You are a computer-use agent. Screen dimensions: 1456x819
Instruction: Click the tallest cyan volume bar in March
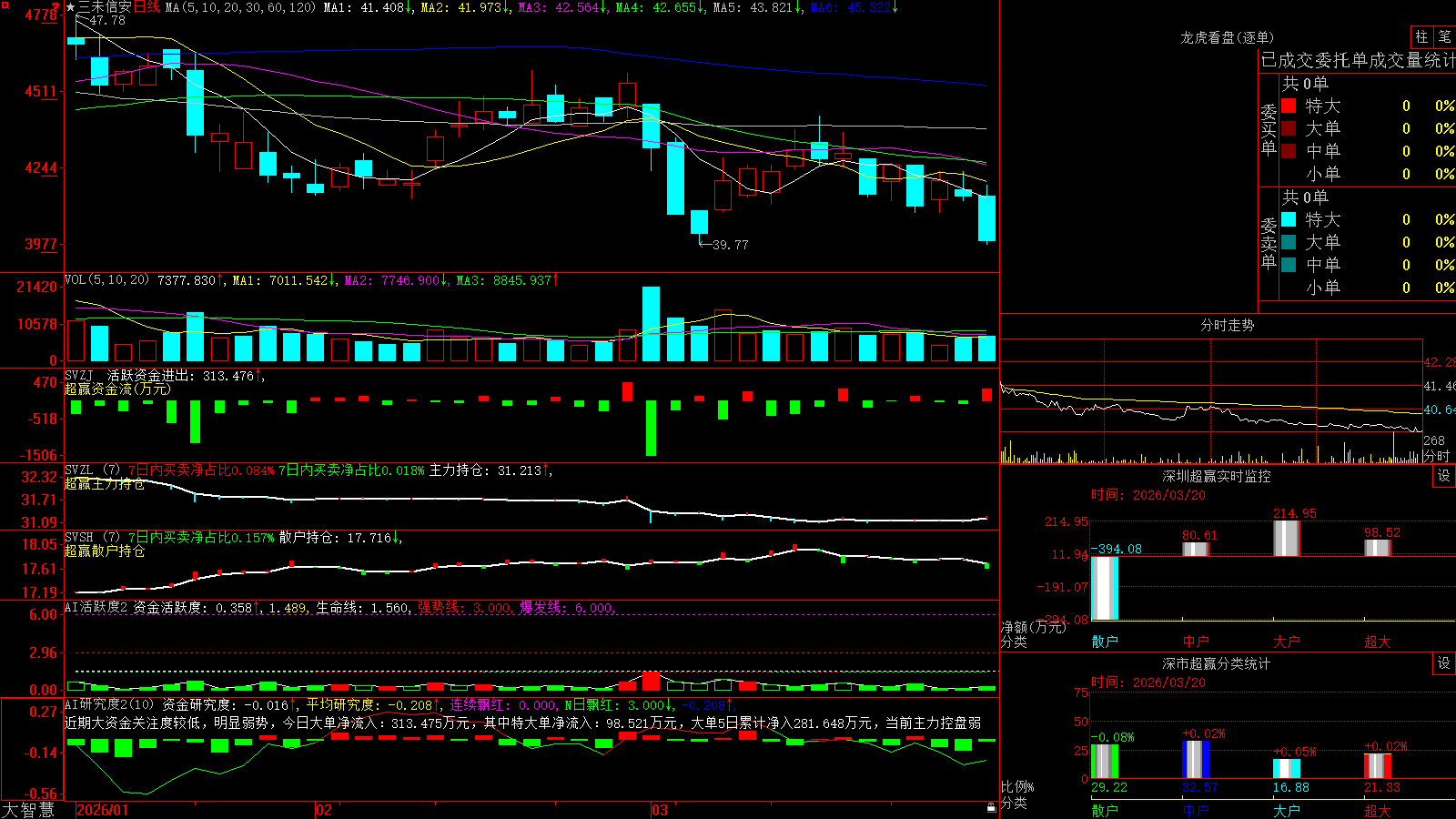(651, 324)
